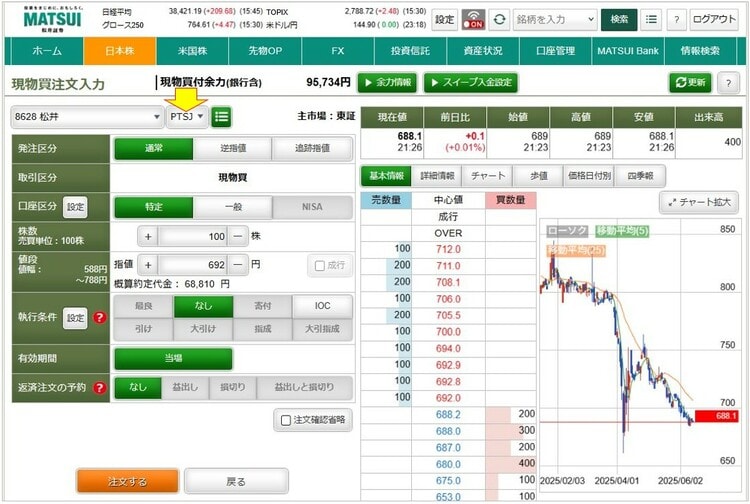The image size is (750, 504).
Task: Toggle 注文確認省略 checkbox
Action: (x=286, y=420)
